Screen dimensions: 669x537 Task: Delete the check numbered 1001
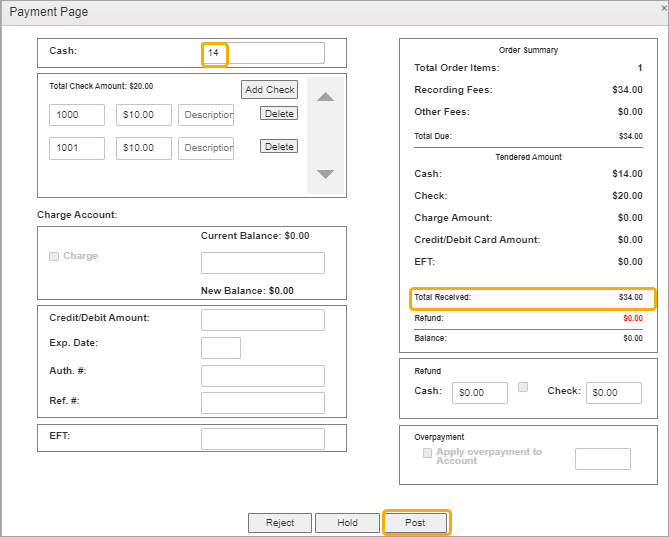(278, 147)
